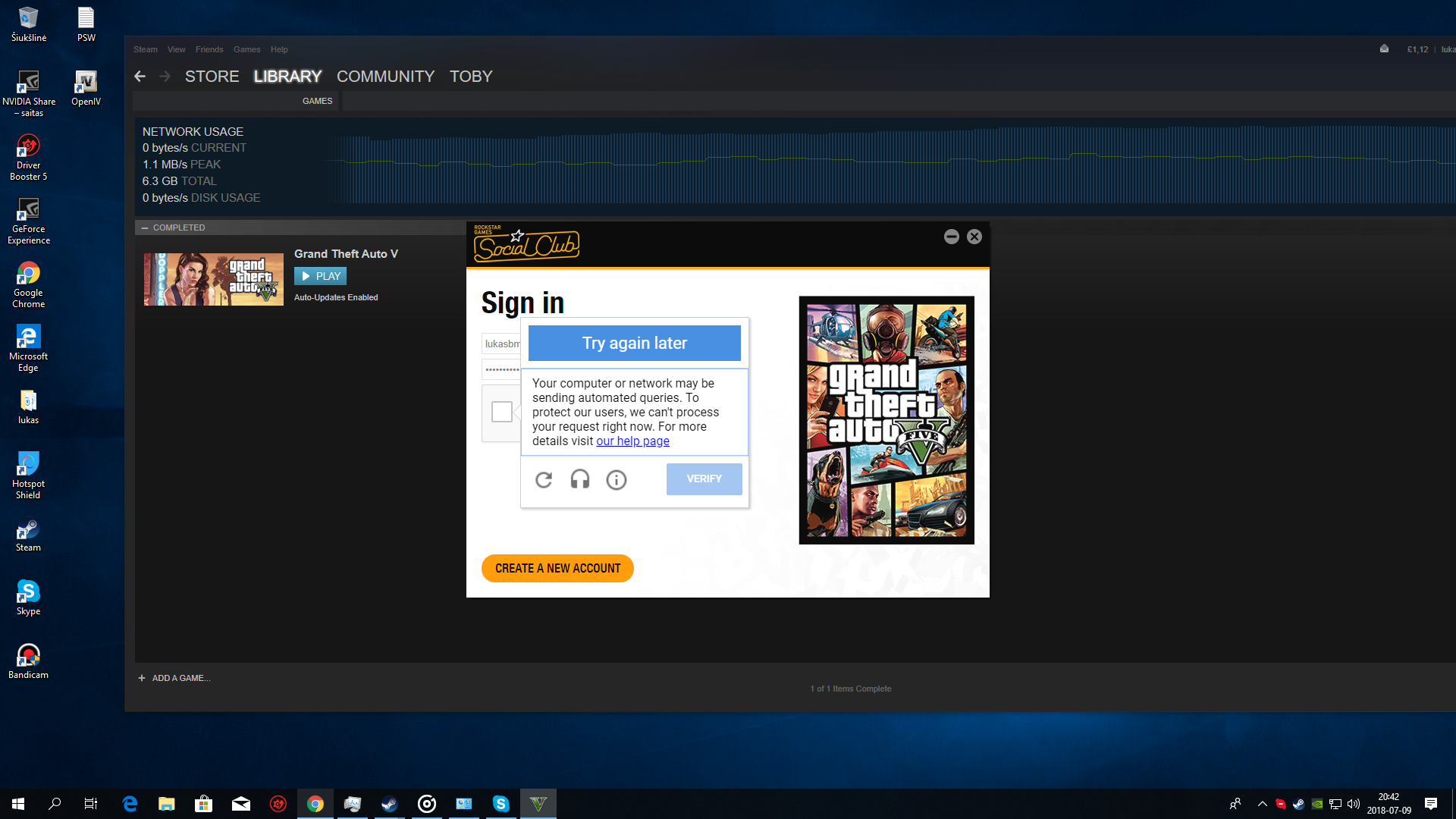Launch Driver Booster 5 shortcut
This screenshot has width=1456, height=819.
point(29,158)
